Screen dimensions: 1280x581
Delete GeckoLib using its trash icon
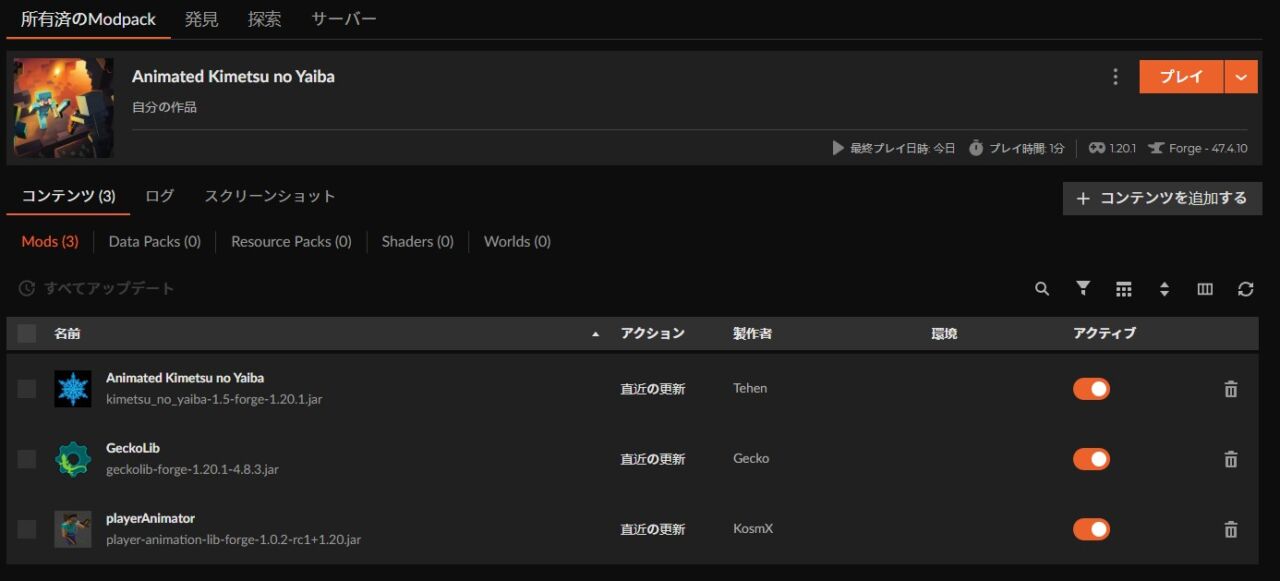[x=1231, y=459]
